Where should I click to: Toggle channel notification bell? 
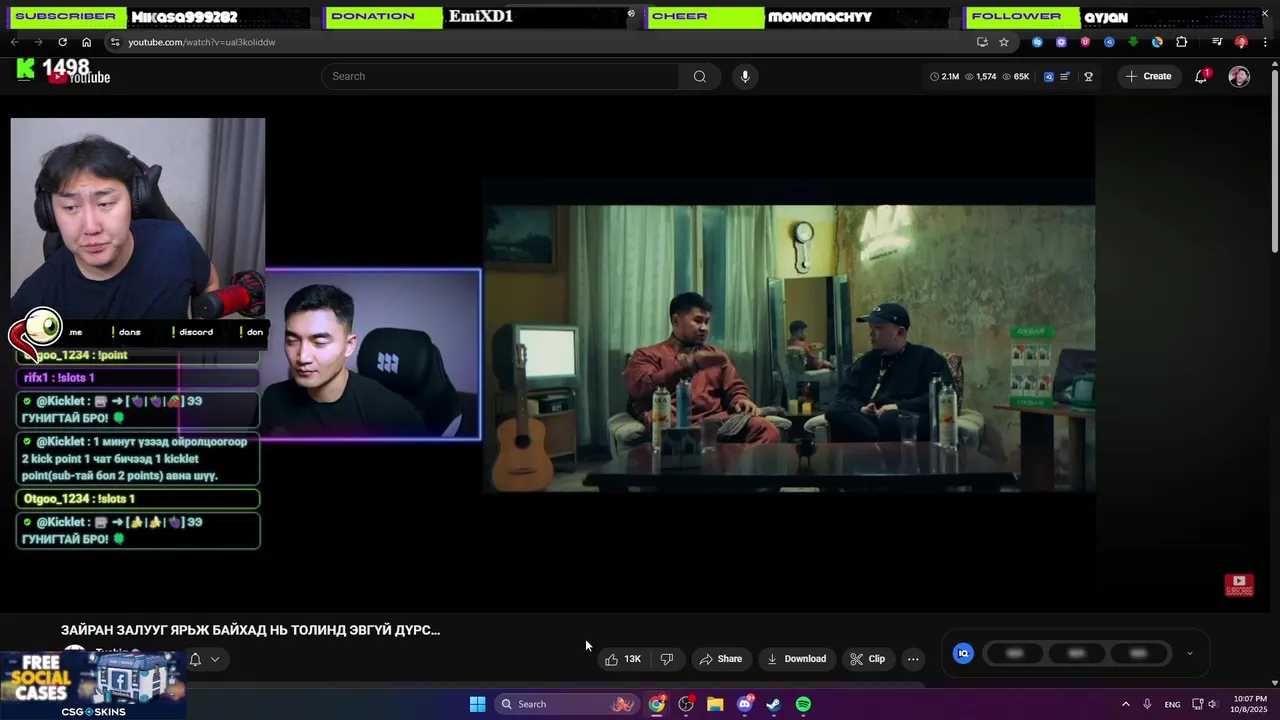point(195,659)
